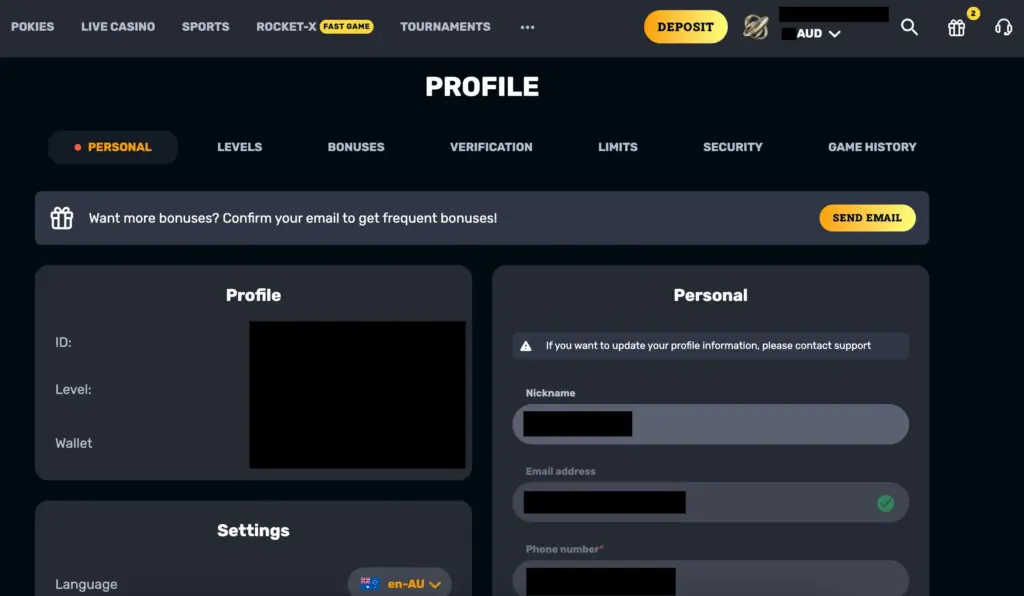The width and height of the screenshot is (1024, 596).
Task: Open the search magnifier icon
Action: [x=909, y=27]
